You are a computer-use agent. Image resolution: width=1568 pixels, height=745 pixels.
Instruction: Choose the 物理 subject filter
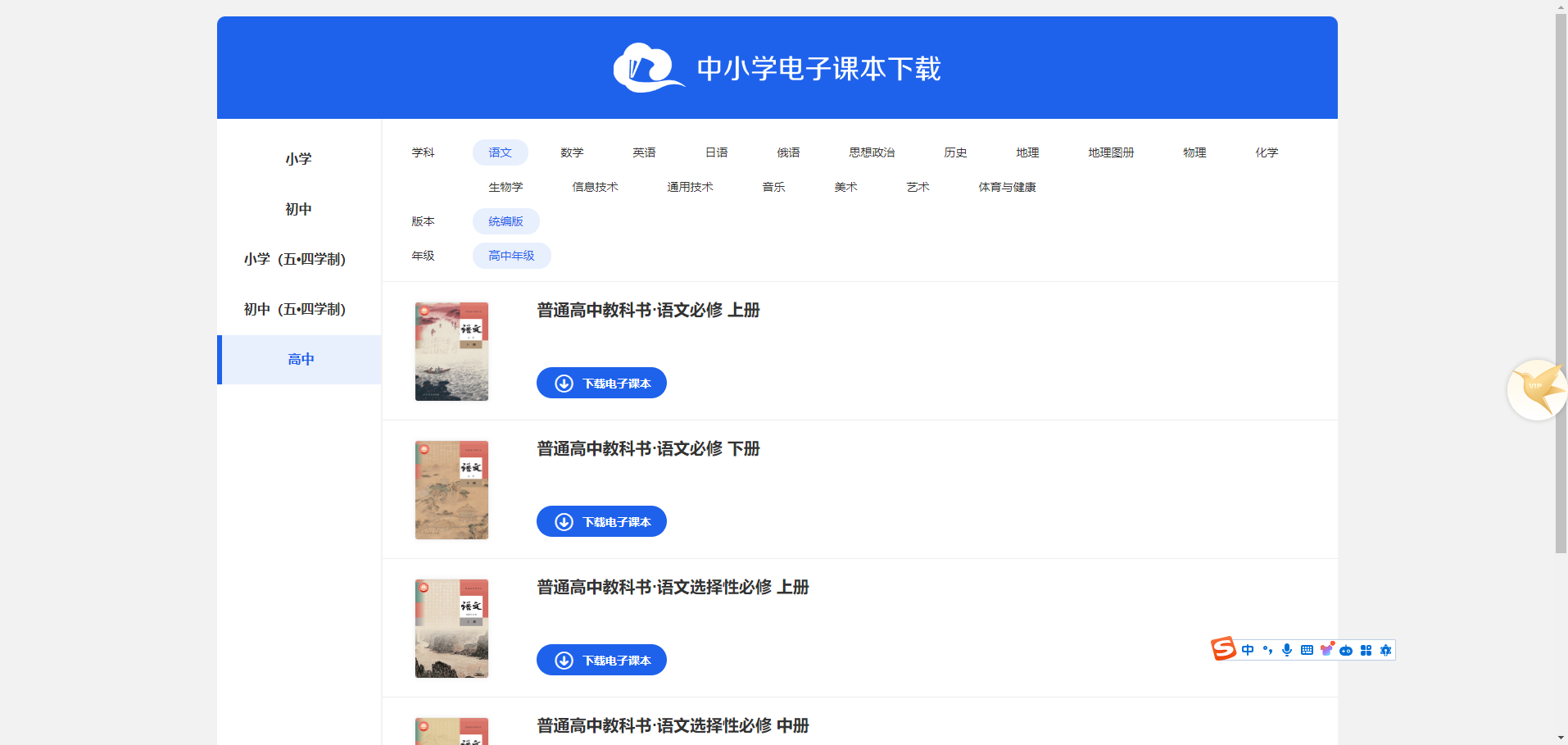(1194, 152)
